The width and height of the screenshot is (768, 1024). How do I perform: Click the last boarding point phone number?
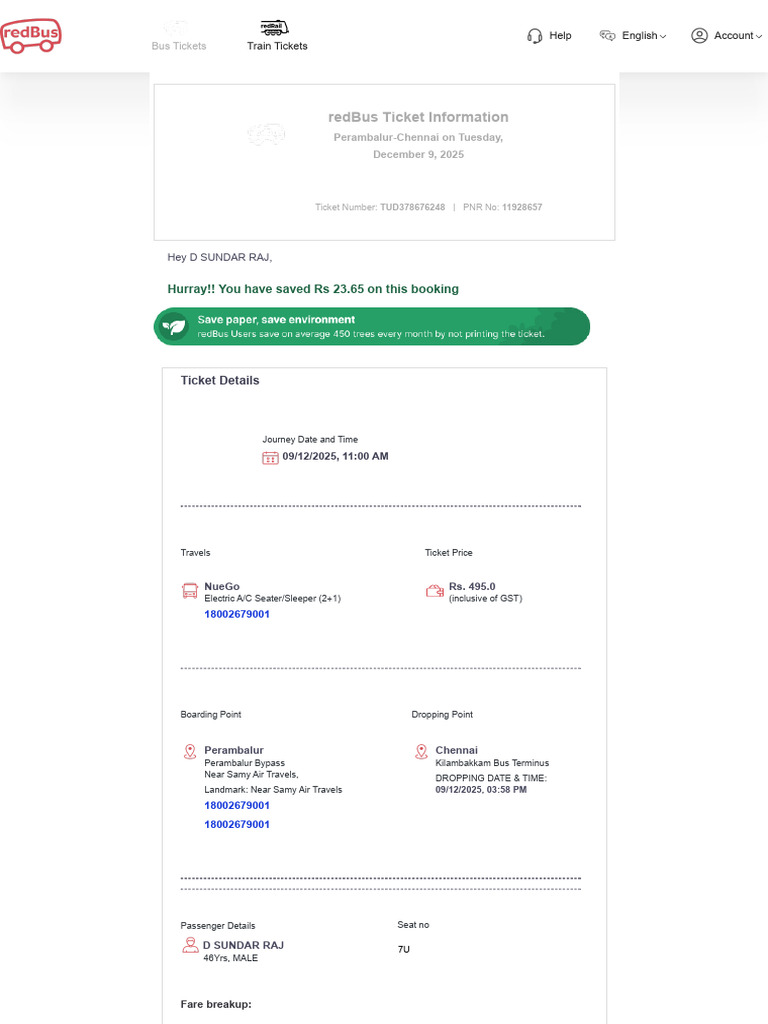point(237,824)
